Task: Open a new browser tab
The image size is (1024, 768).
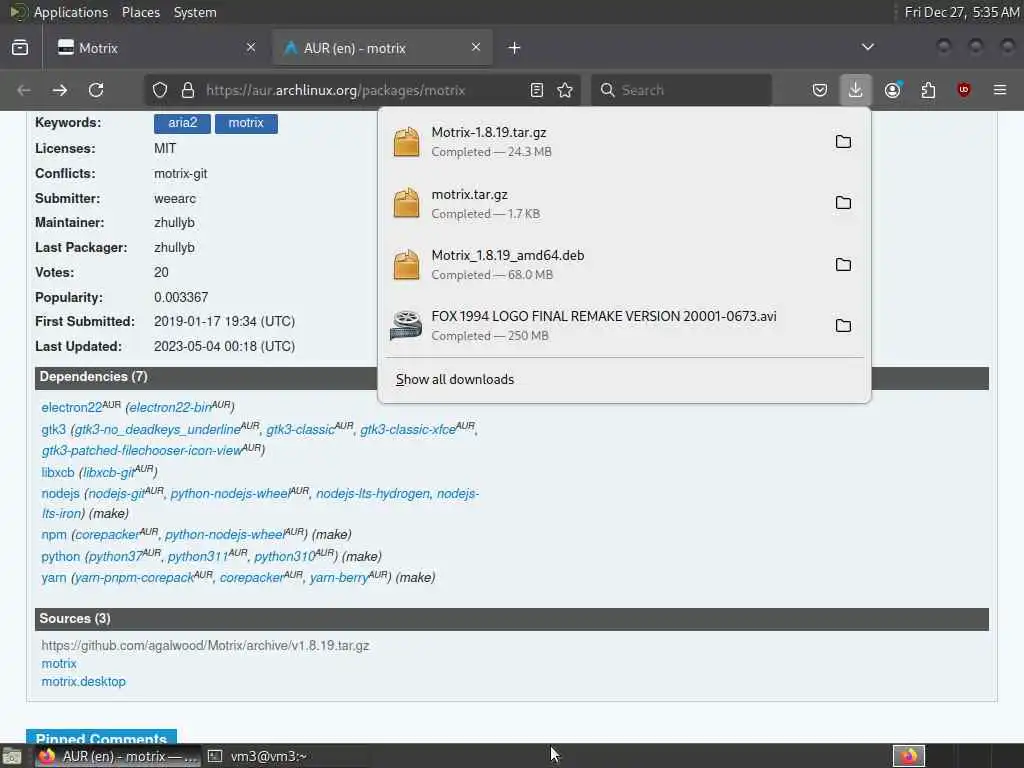Action: pos(515,48)
